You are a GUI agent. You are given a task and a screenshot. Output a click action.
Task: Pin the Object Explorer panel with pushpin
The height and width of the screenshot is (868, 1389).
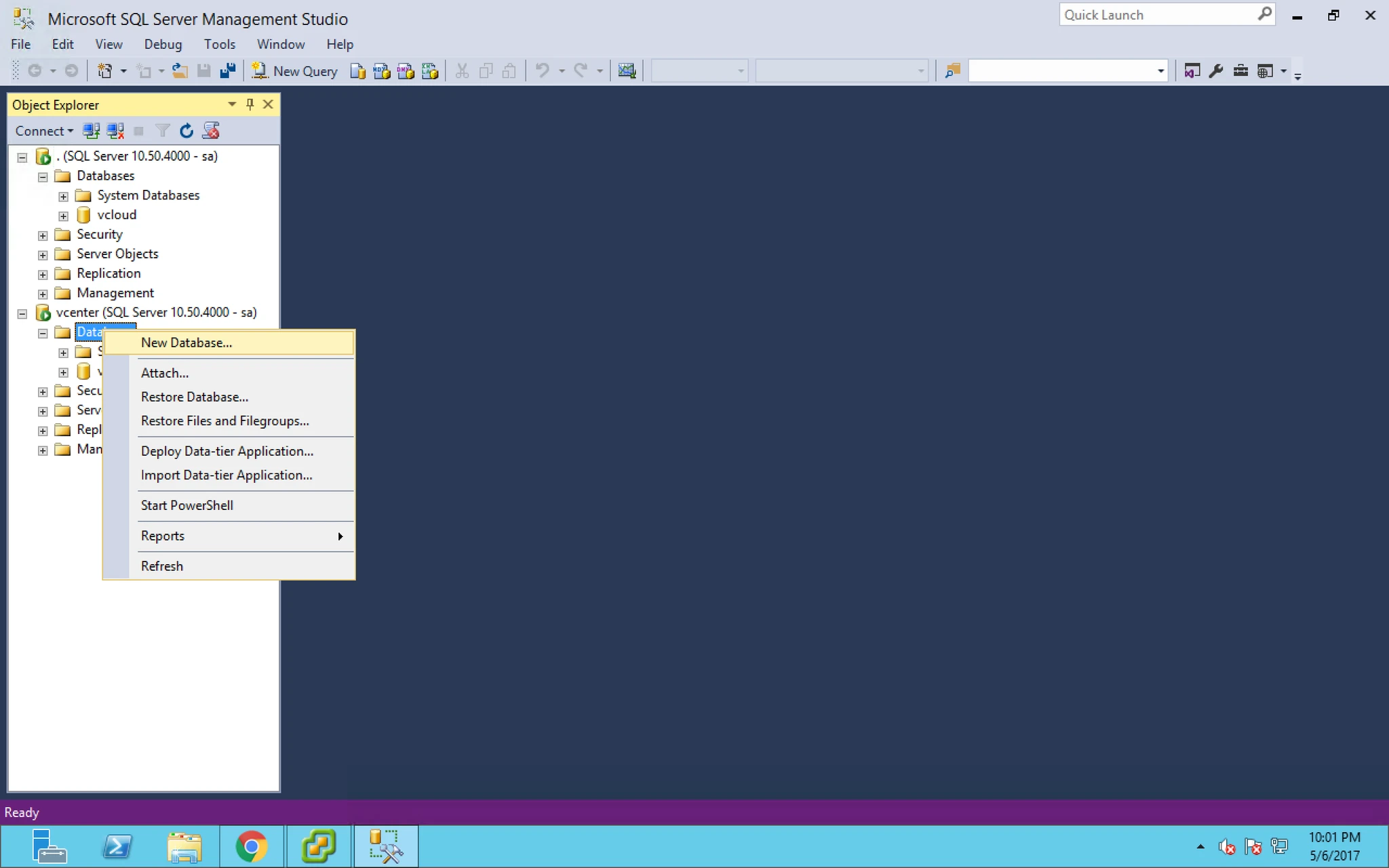(250, 104)
